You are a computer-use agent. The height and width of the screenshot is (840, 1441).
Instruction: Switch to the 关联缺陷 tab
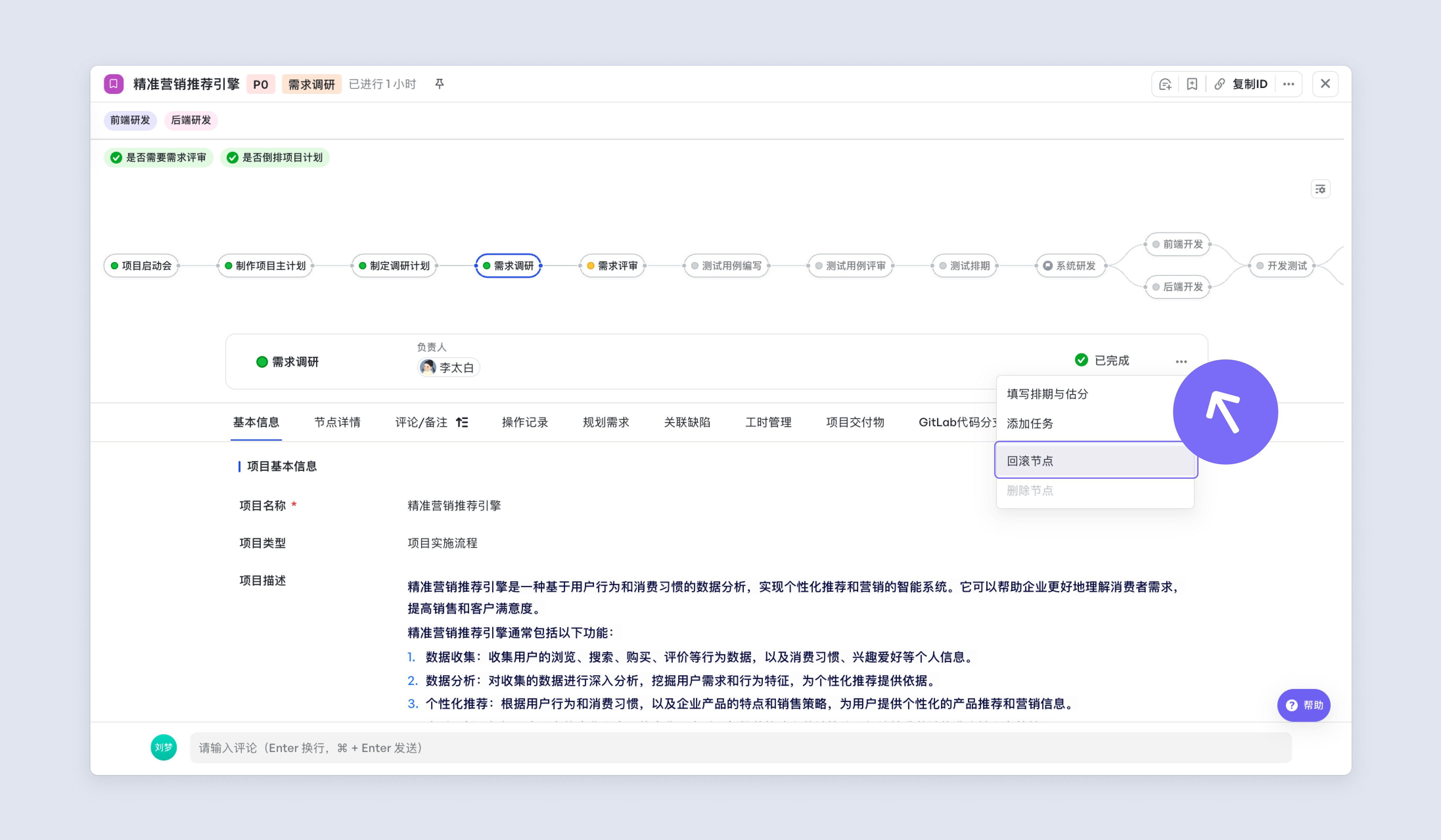[687, 422]
